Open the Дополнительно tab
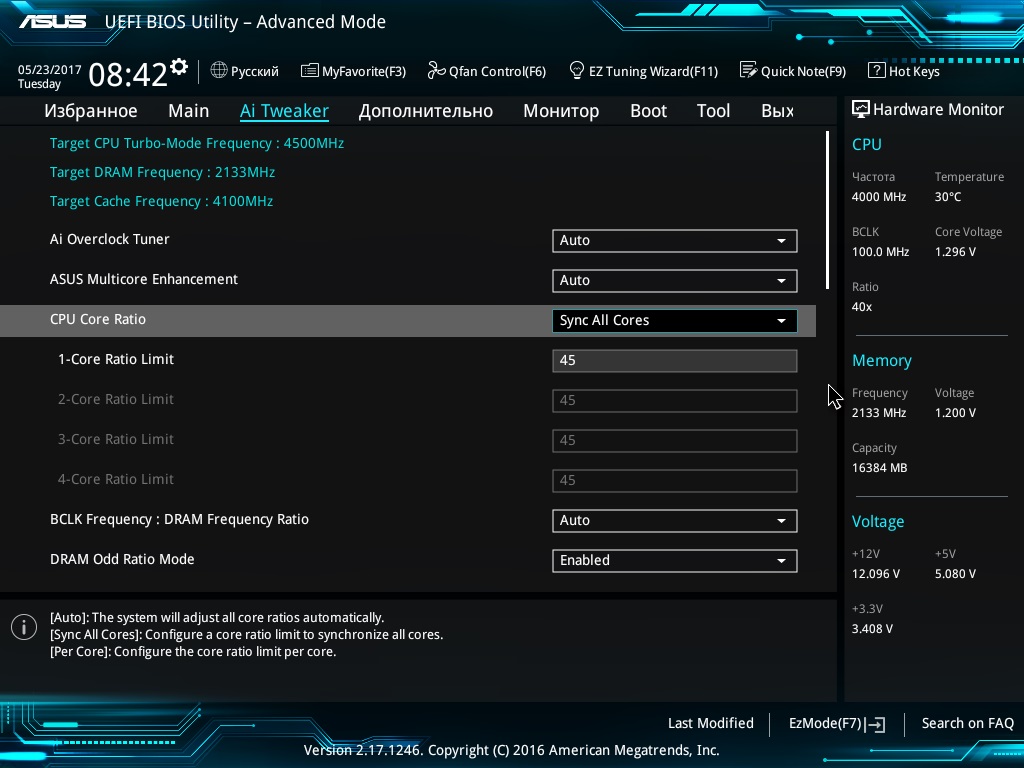 (426, 111)
